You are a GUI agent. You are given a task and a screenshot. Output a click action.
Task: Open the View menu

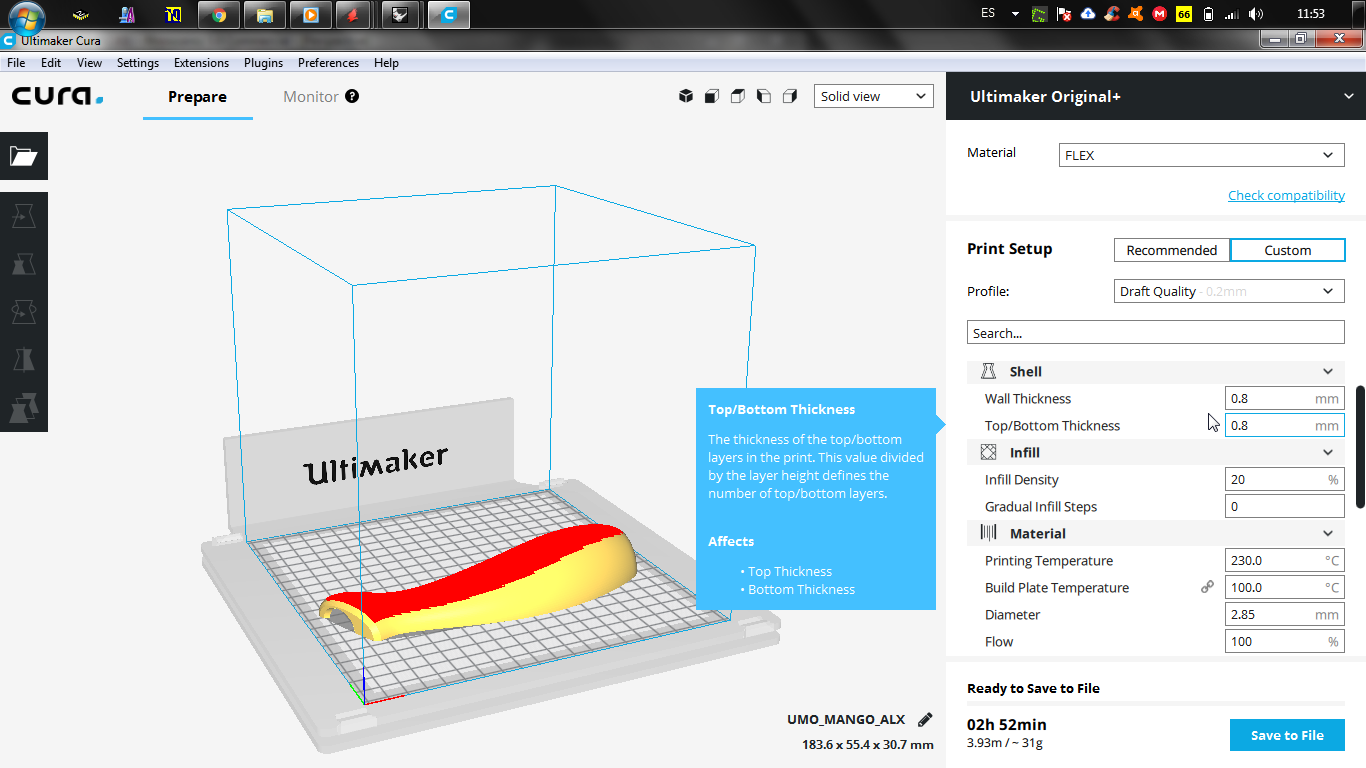[90, 62]
